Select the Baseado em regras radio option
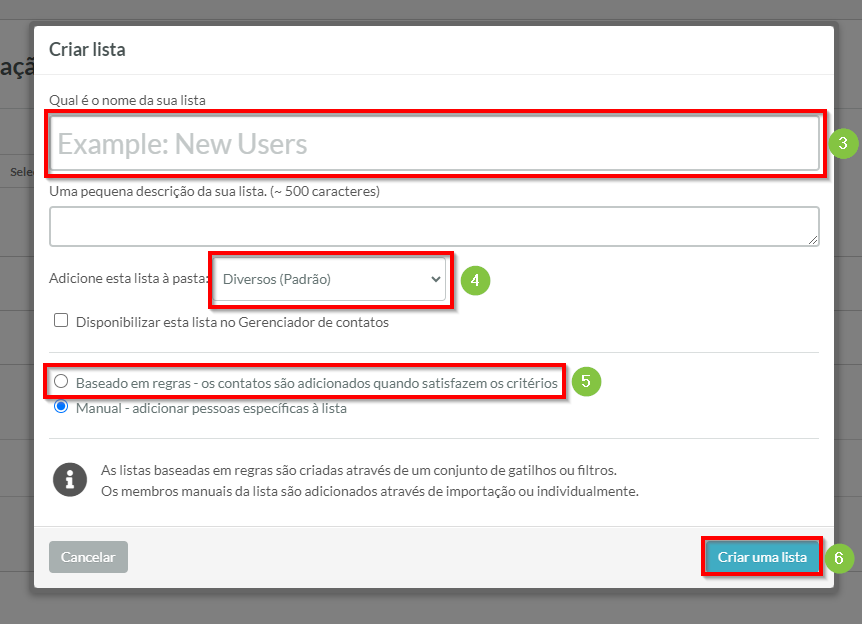 click(61, 381)
